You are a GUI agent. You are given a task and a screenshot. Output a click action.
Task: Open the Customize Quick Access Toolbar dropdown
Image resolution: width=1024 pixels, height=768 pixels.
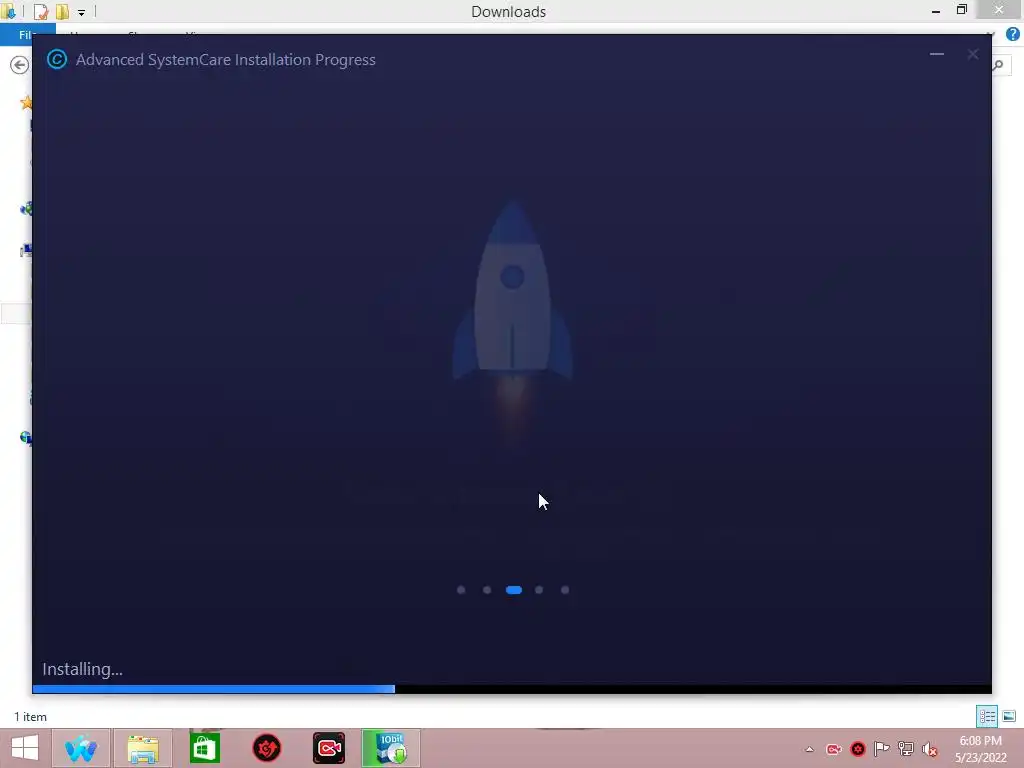pos(82,12)
